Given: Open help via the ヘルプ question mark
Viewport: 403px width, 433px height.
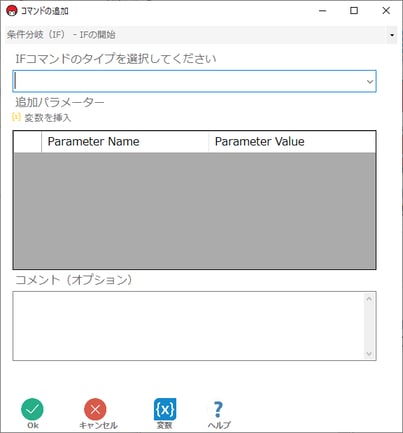Looking at the screenshot, I should (x=218, y=409).
